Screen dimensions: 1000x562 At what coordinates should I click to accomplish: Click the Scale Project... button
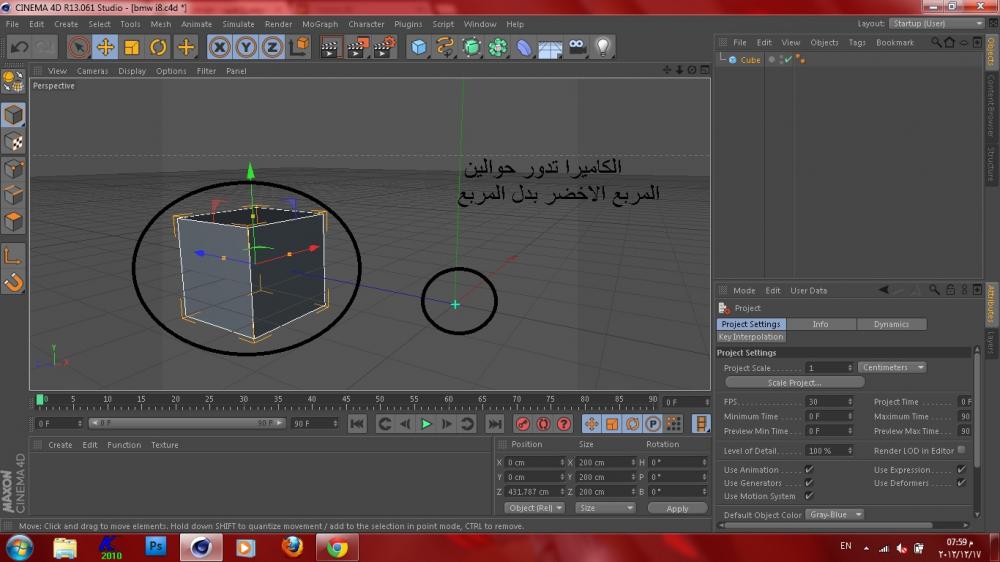coord(794,382)
